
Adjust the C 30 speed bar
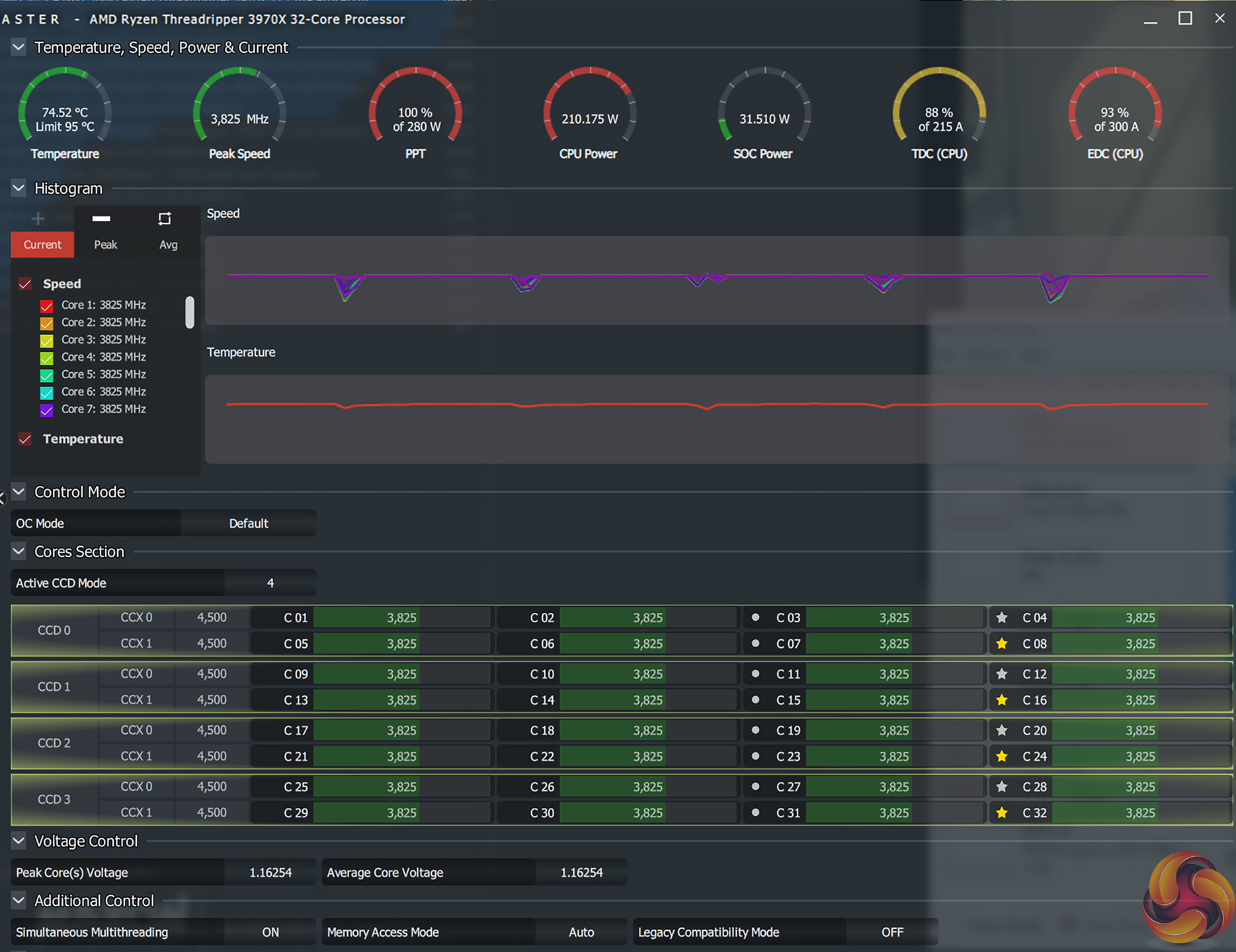coord(648,813)
